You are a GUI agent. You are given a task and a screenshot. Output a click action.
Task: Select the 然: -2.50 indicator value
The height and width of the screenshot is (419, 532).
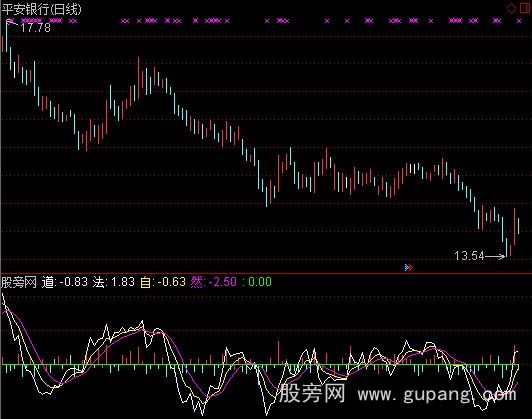click(x=213, y=282)
